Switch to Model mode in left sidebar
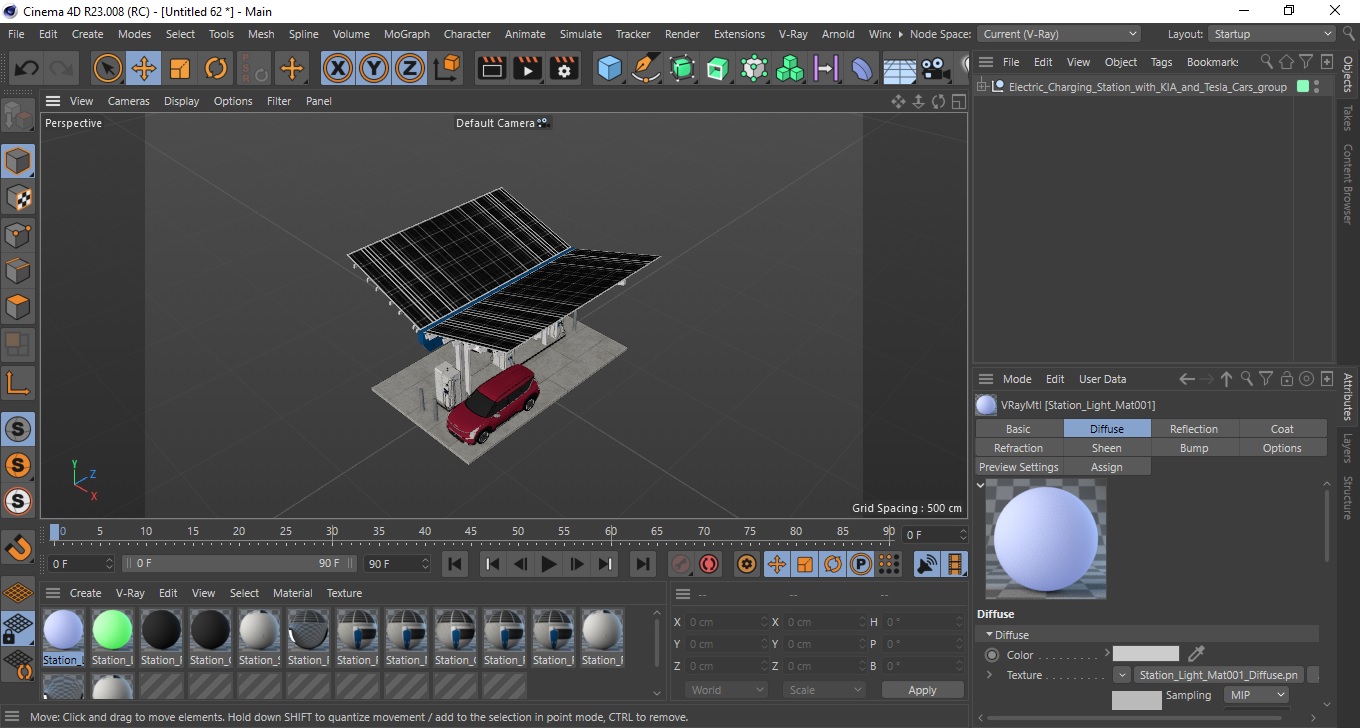 point(18,161)
